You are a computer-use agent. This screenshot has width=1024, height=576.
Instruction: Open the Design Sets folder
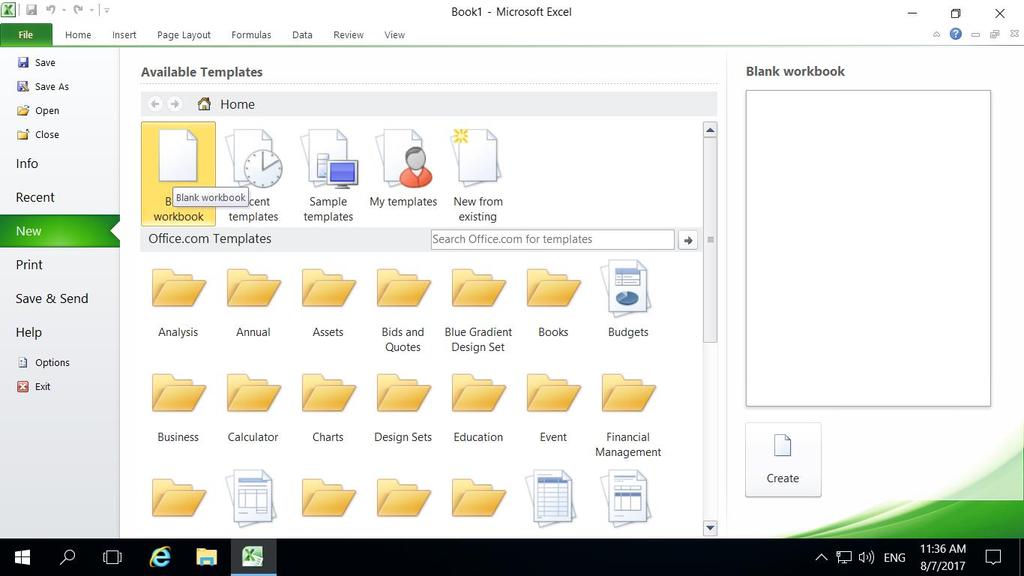pos(403,408)
